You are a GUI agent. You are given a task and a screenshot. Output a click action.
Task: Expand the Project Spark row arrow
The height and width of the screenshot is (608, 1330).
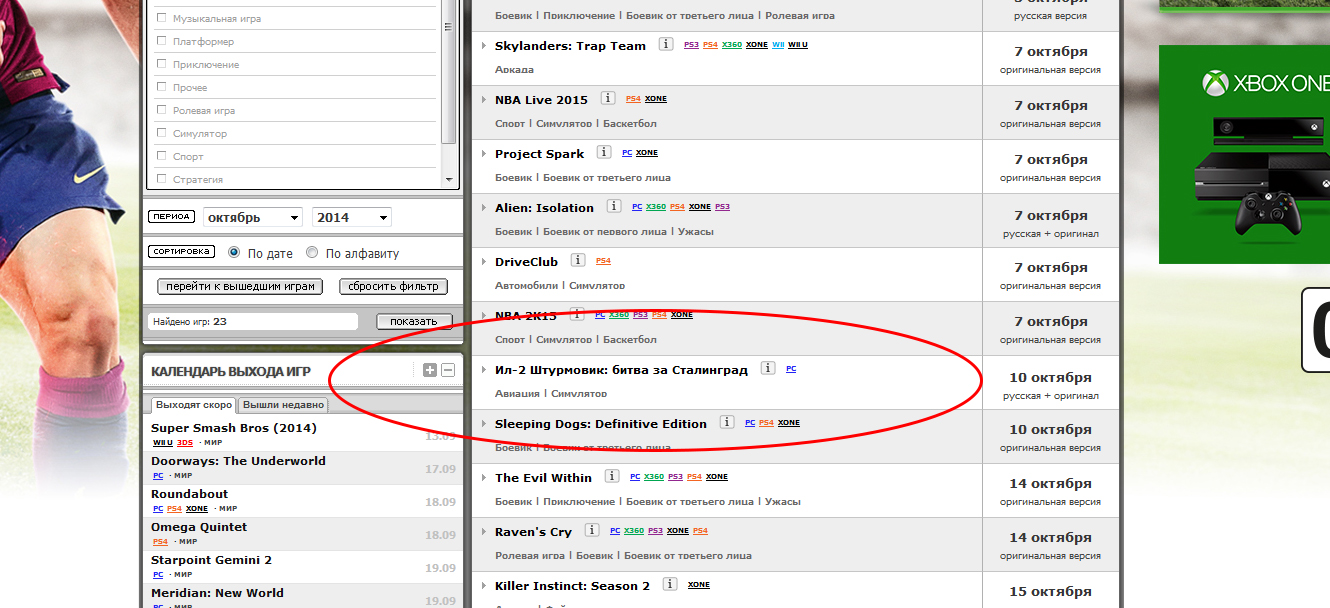tap(483, 154)
